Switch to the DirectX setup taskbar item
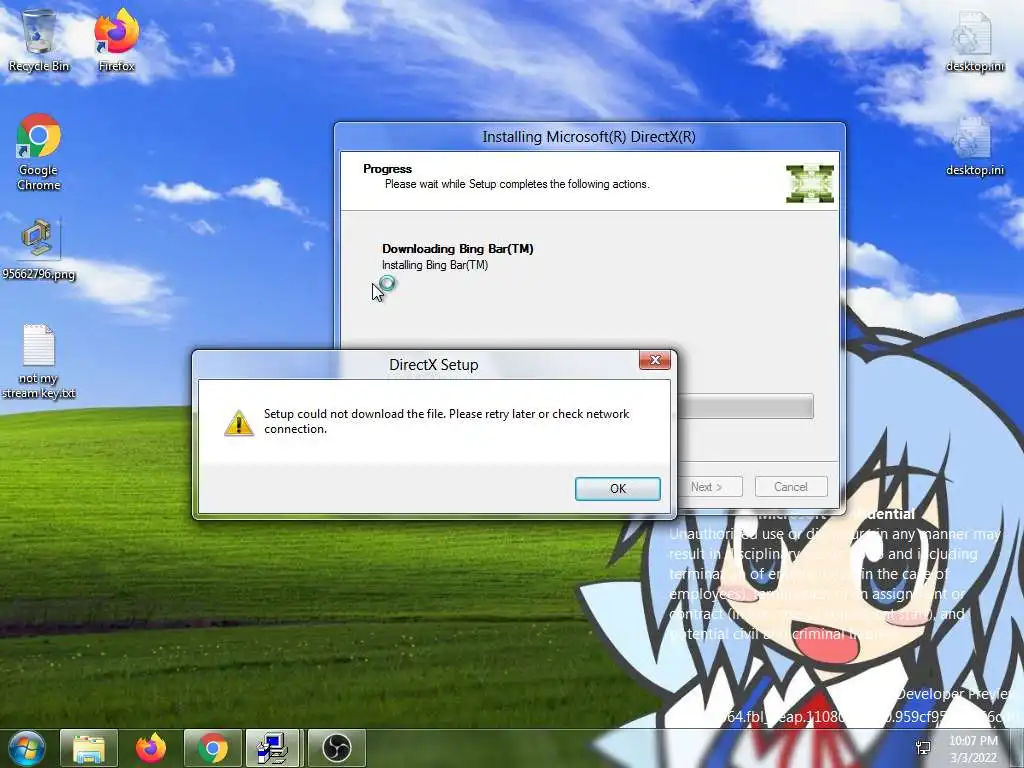 pos(273,748)
